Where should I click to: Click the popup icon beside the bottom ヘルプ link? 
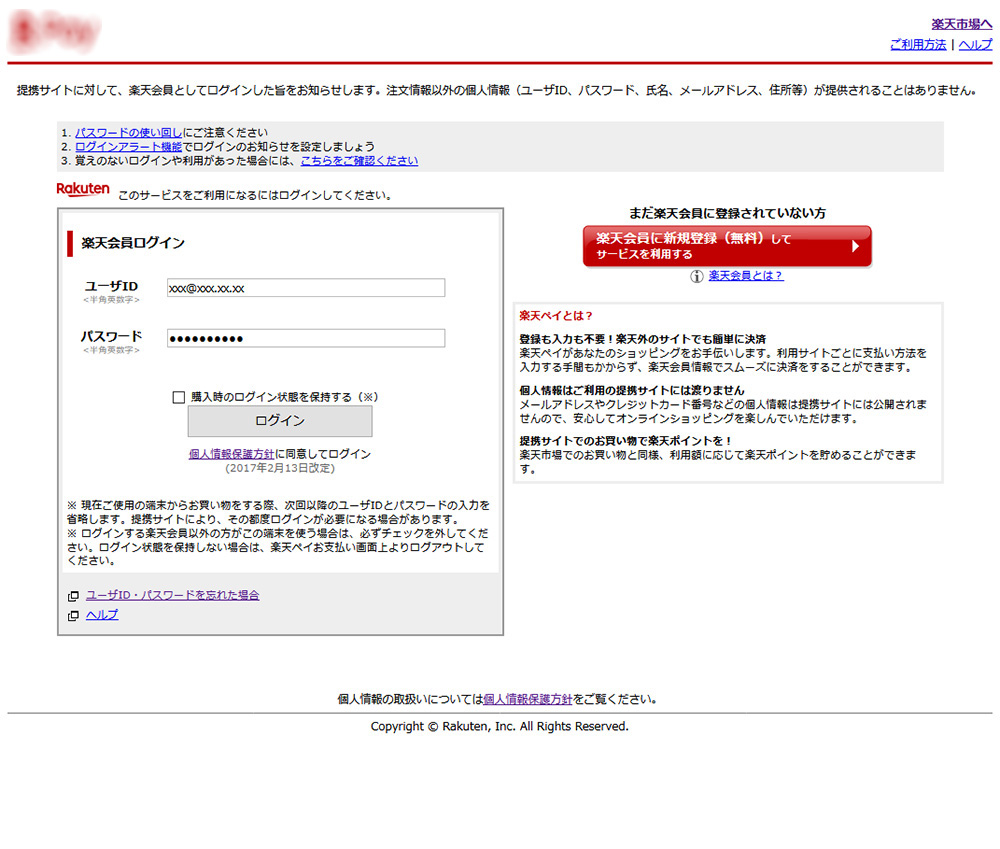point(73,616)
